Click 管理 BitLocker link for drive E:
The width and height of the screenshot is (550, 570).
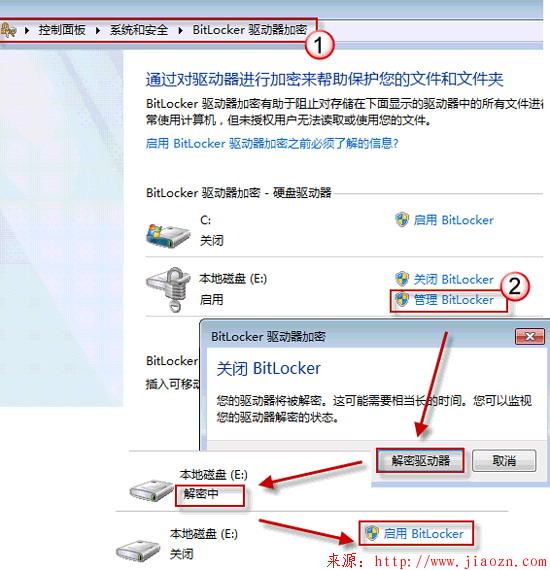click(454, 300)
